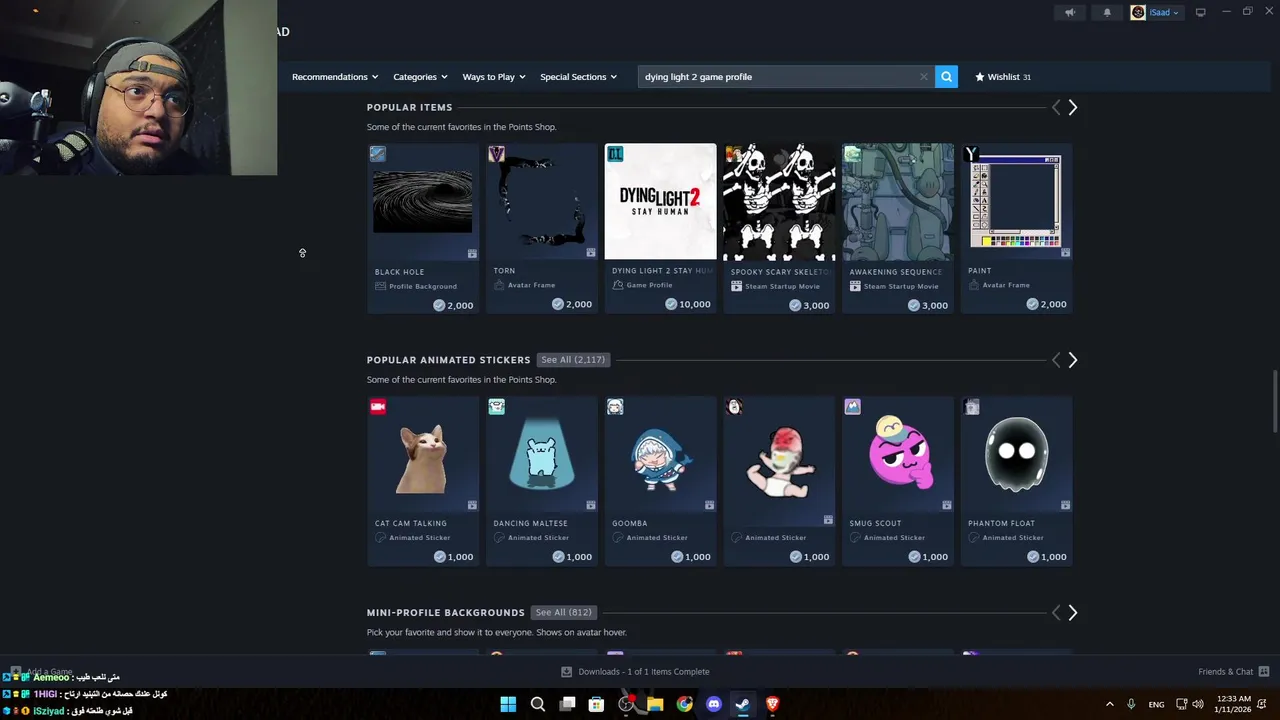Click the iSaad profile avatar picture
The width and height of the screenshot is (1280, 720).
click(1138, 13)
